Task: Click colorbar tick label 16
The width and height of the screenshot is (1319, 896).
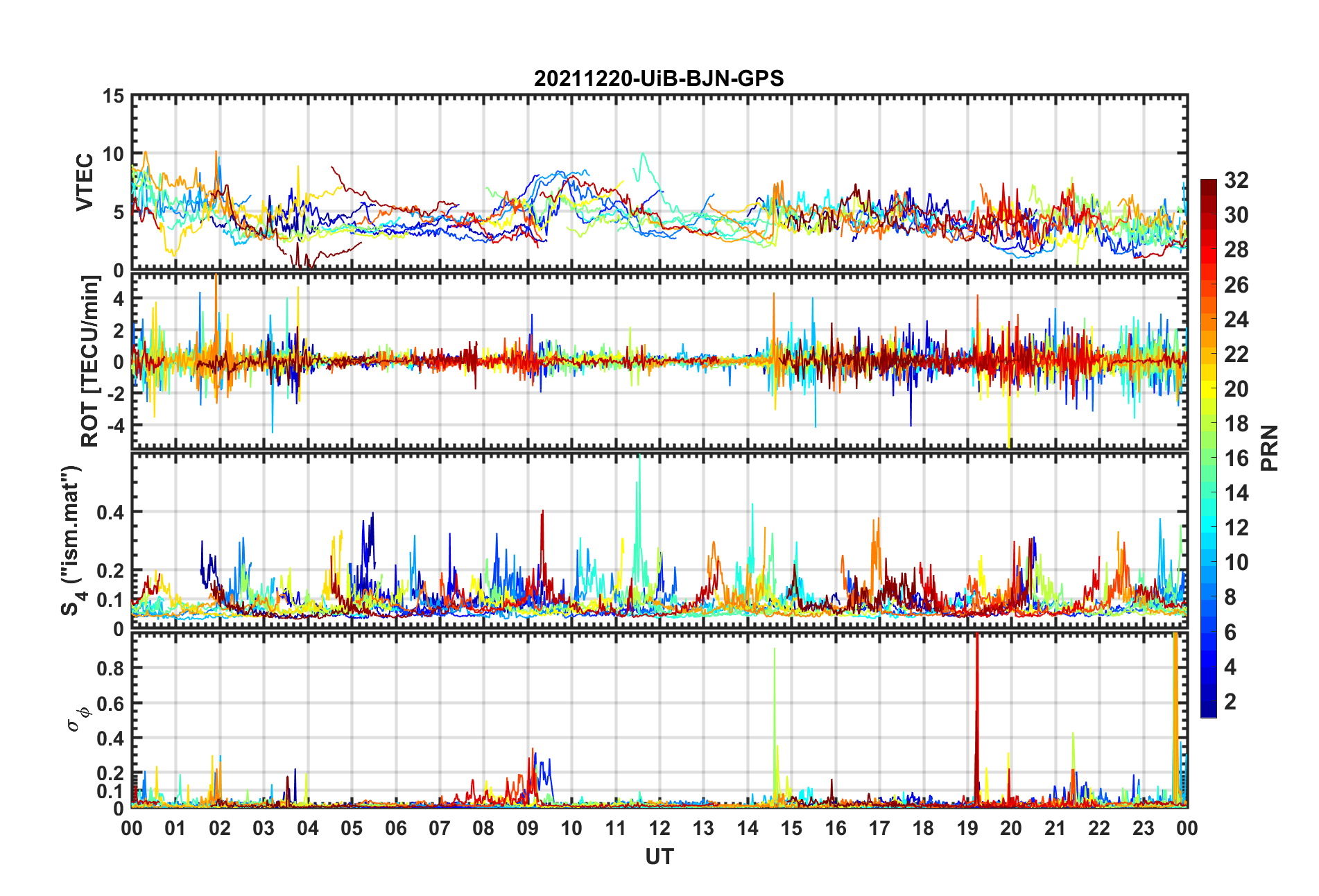Action: tap(1236, 458)
